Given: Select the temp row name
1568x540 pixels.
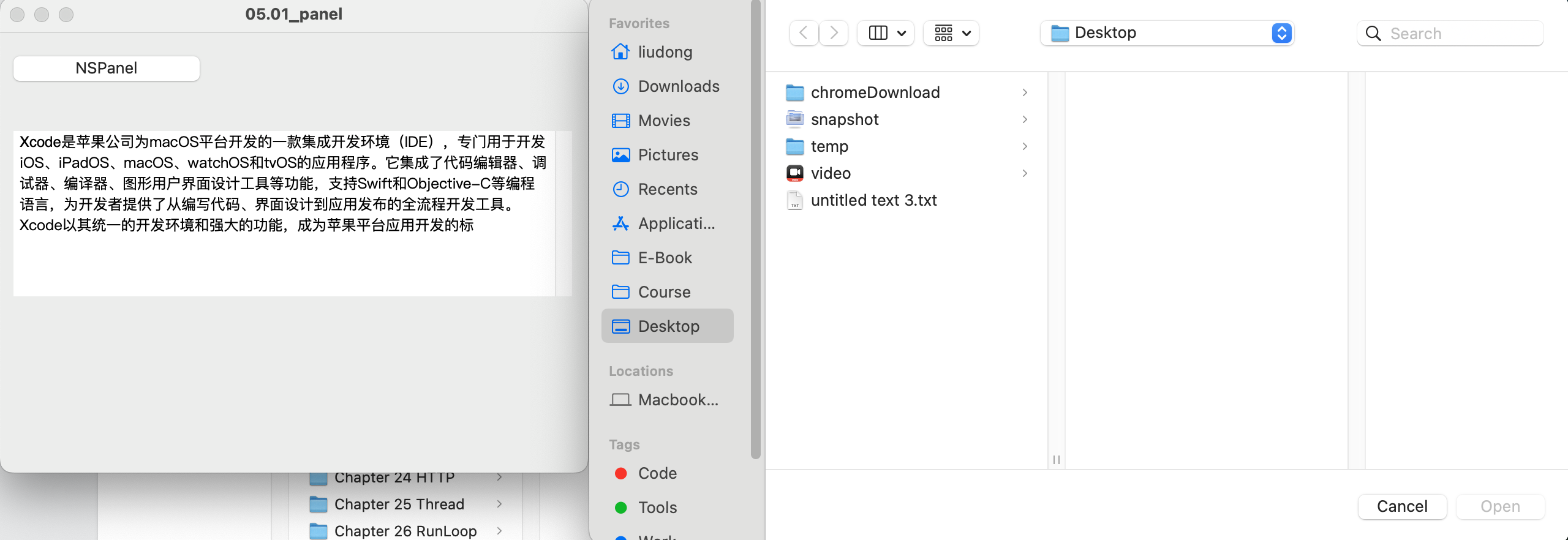Looking at the screenshot, I should [x=829, y=146].
